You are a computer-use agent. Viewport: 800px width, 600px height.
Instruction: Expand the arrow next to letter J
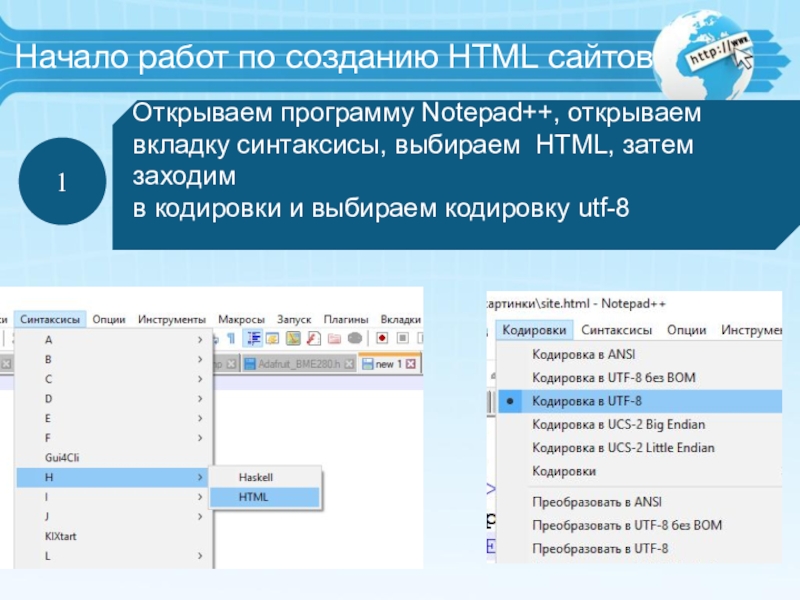pos(200,516)
